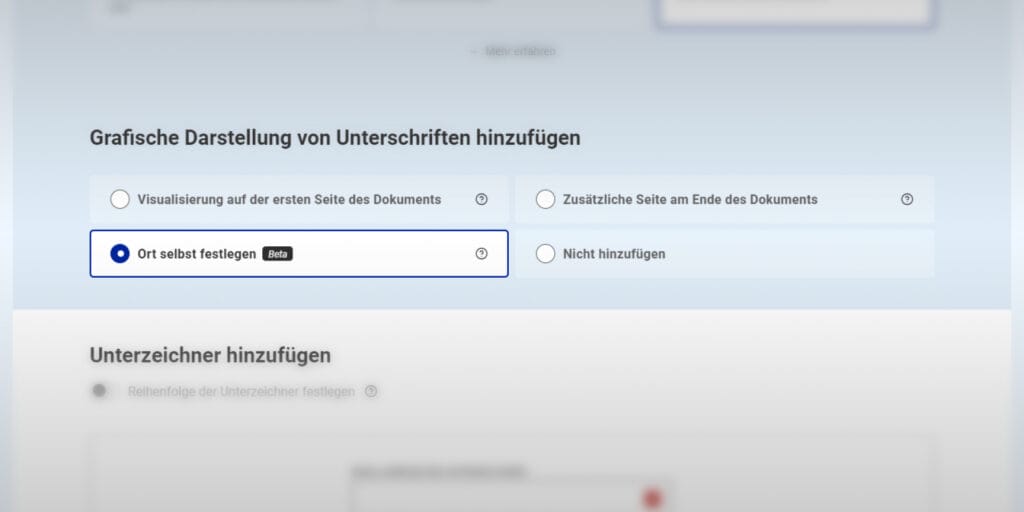1024x512 pixels.
Task: Open the Mehr erfahren link
Action: tap(513, 51)
